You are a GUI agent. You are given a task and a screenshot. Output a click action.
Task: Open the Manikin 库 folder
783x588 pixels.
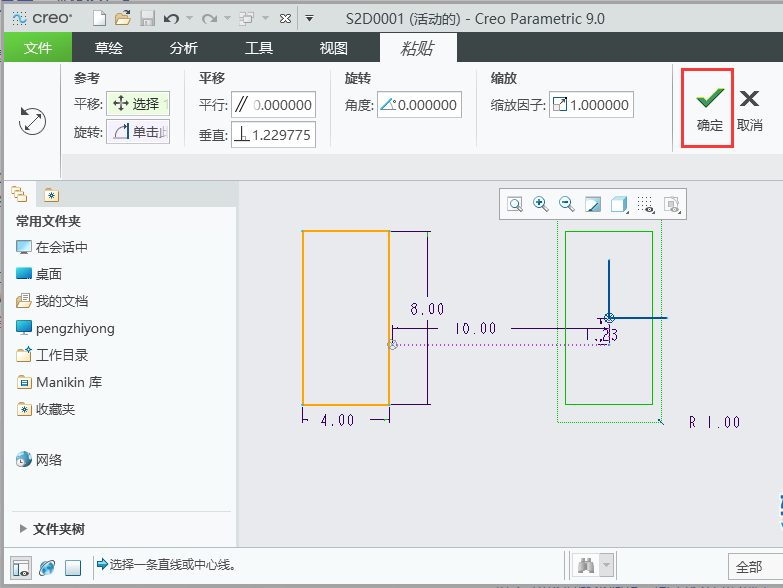(59, 382)
